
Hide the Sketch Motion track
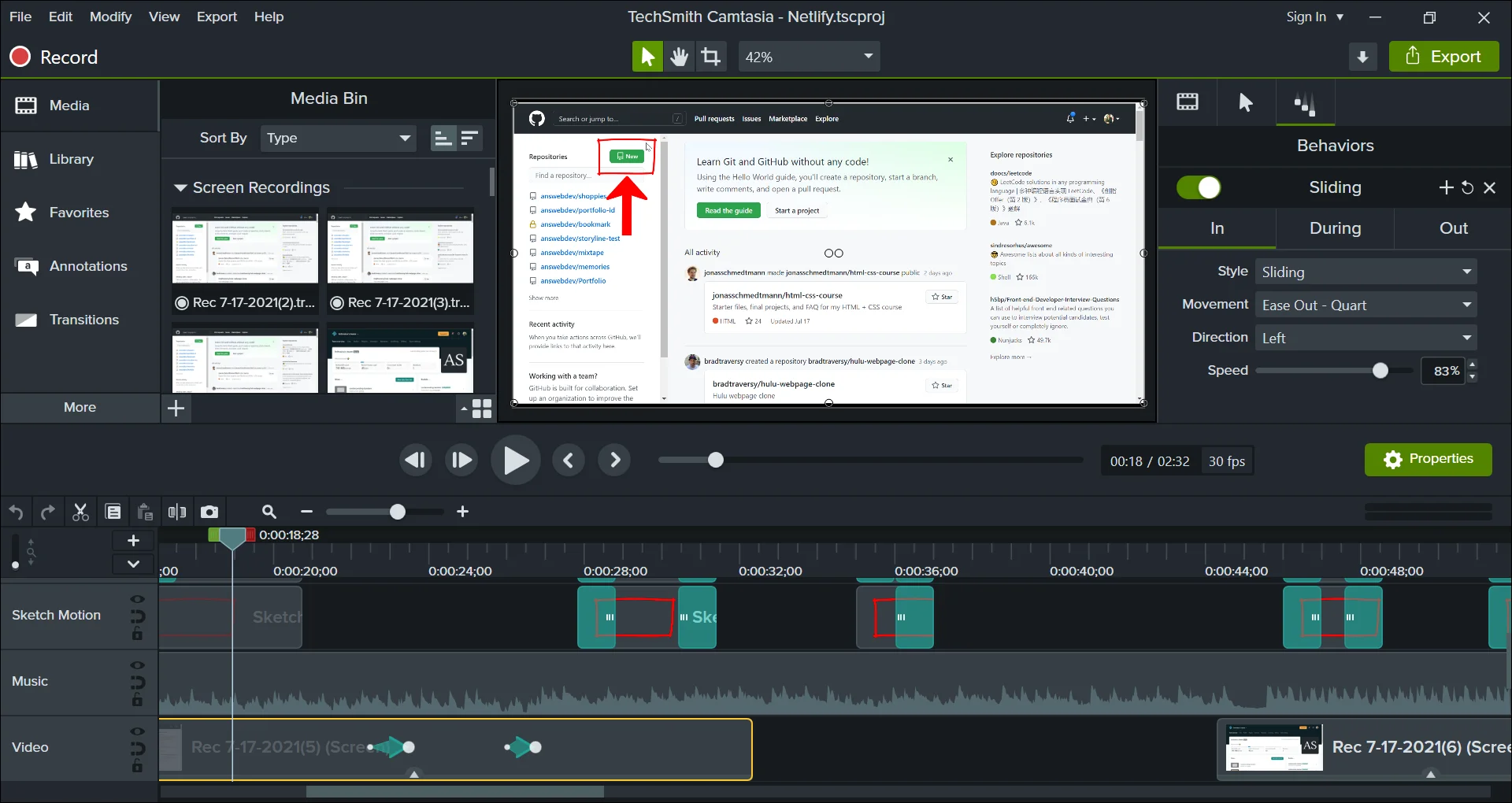pos(138,599)
